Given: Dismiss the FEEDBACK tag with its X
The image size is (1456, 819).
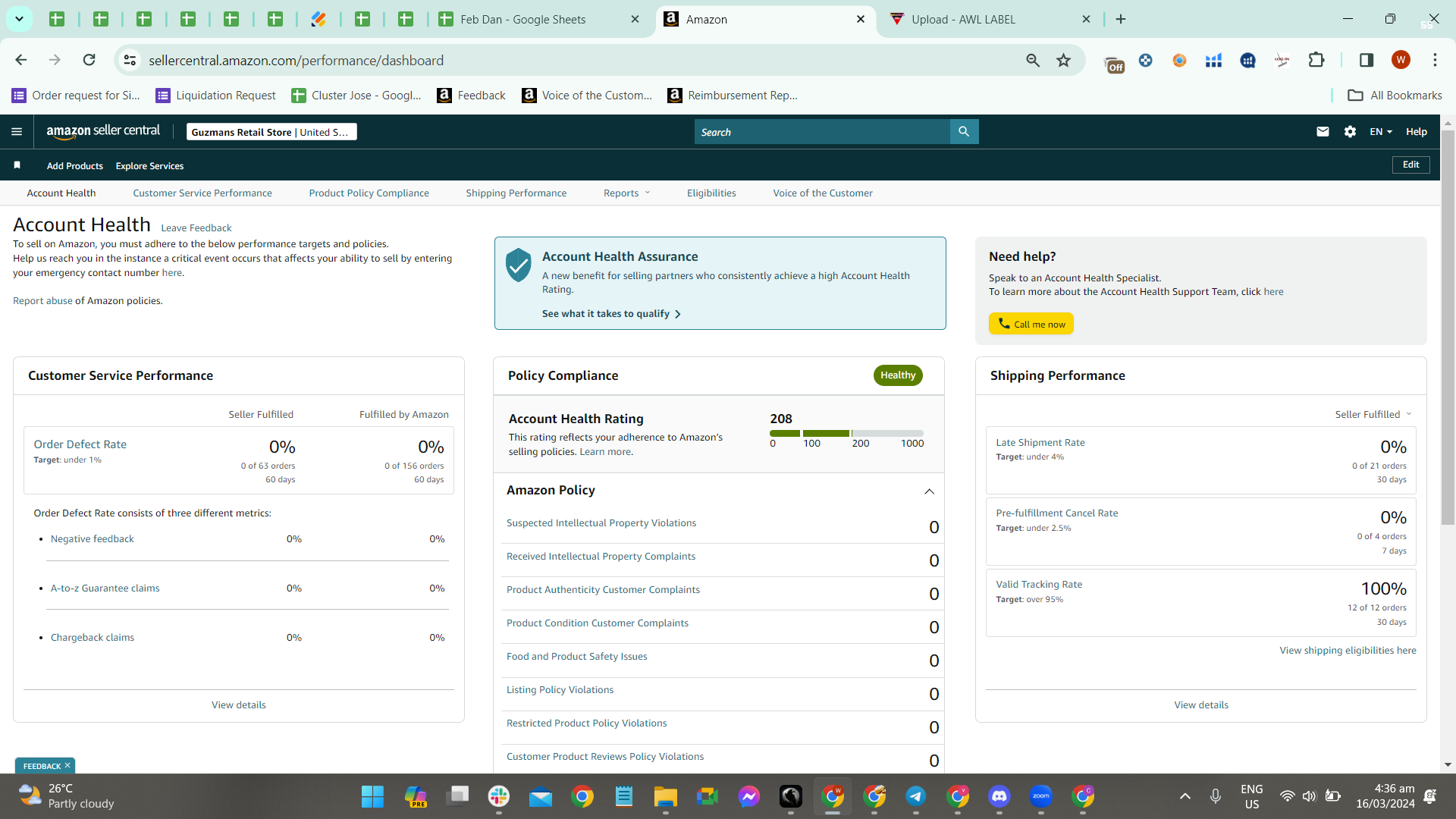Looking at the screenshot, I should pyautogui.click(x=67, y=766).
